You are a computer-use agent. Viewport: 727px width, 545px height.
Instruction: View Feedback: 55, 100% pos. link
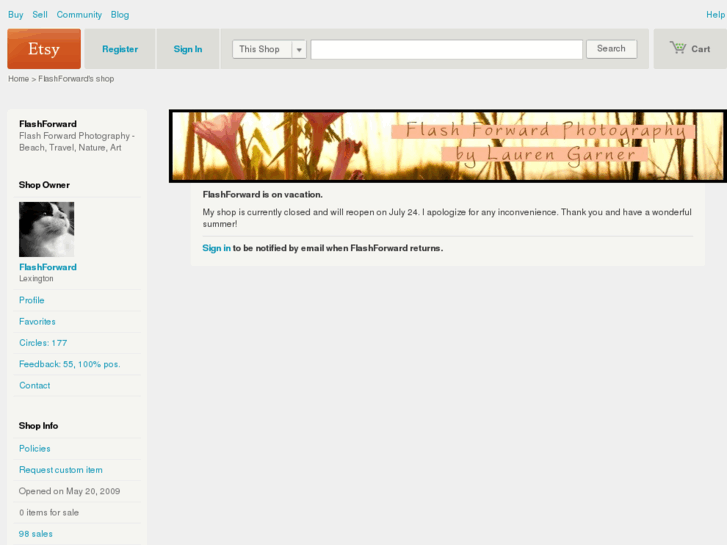point(70,364)
